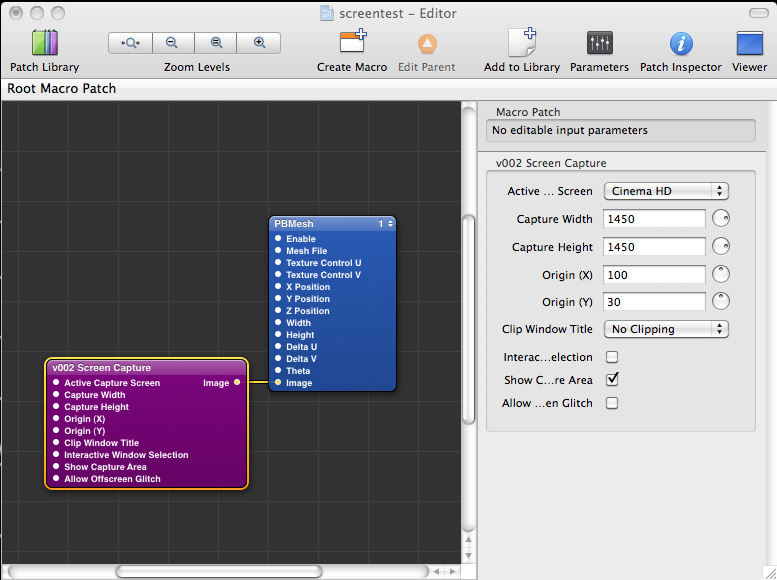Click the scroll up arrow of canvas
Image resolution: width=777 pixels, height=580 pixels.
tap(468, 539)
